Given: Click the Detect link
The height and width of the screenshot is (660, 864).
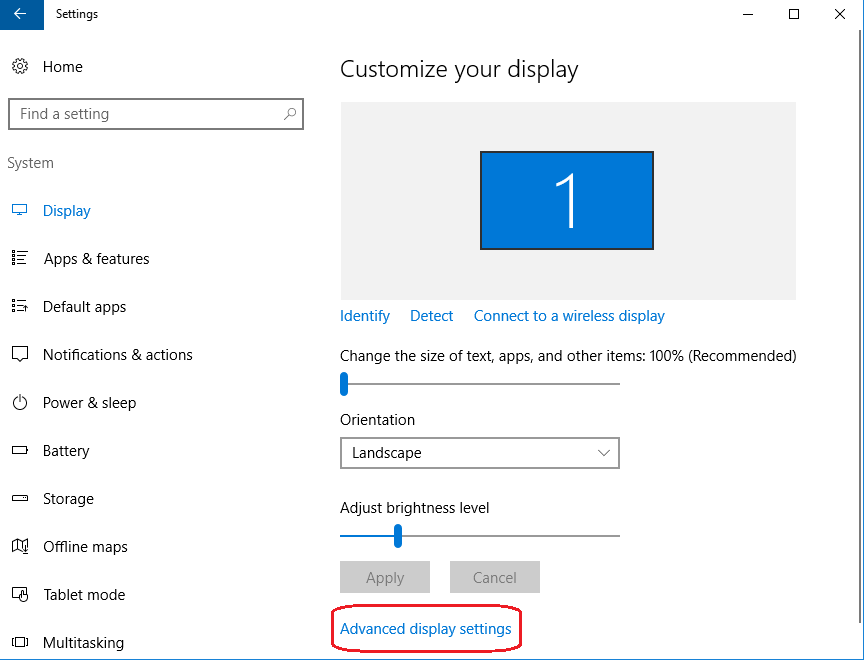Looking at the screenshot, I should (432, 316).
